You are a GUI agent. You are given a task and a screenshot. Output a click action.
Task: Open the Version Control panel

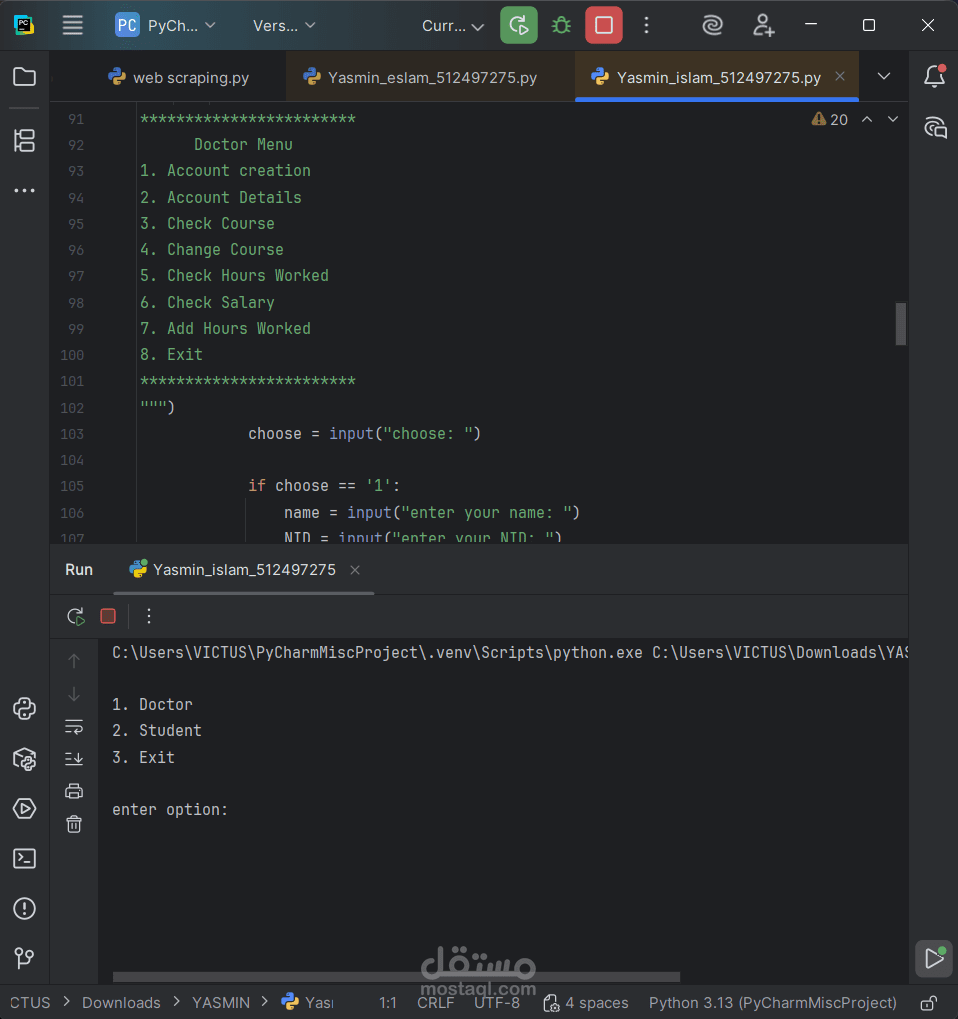(x=24, y=958)
